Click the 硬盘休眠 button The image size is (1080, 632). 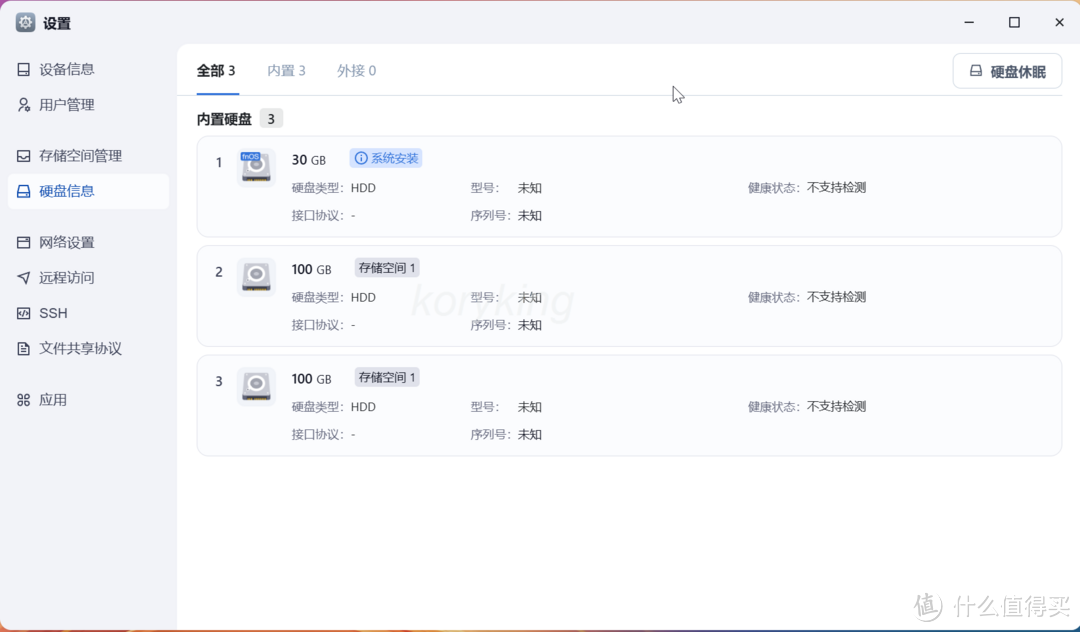click(1007, 70)
